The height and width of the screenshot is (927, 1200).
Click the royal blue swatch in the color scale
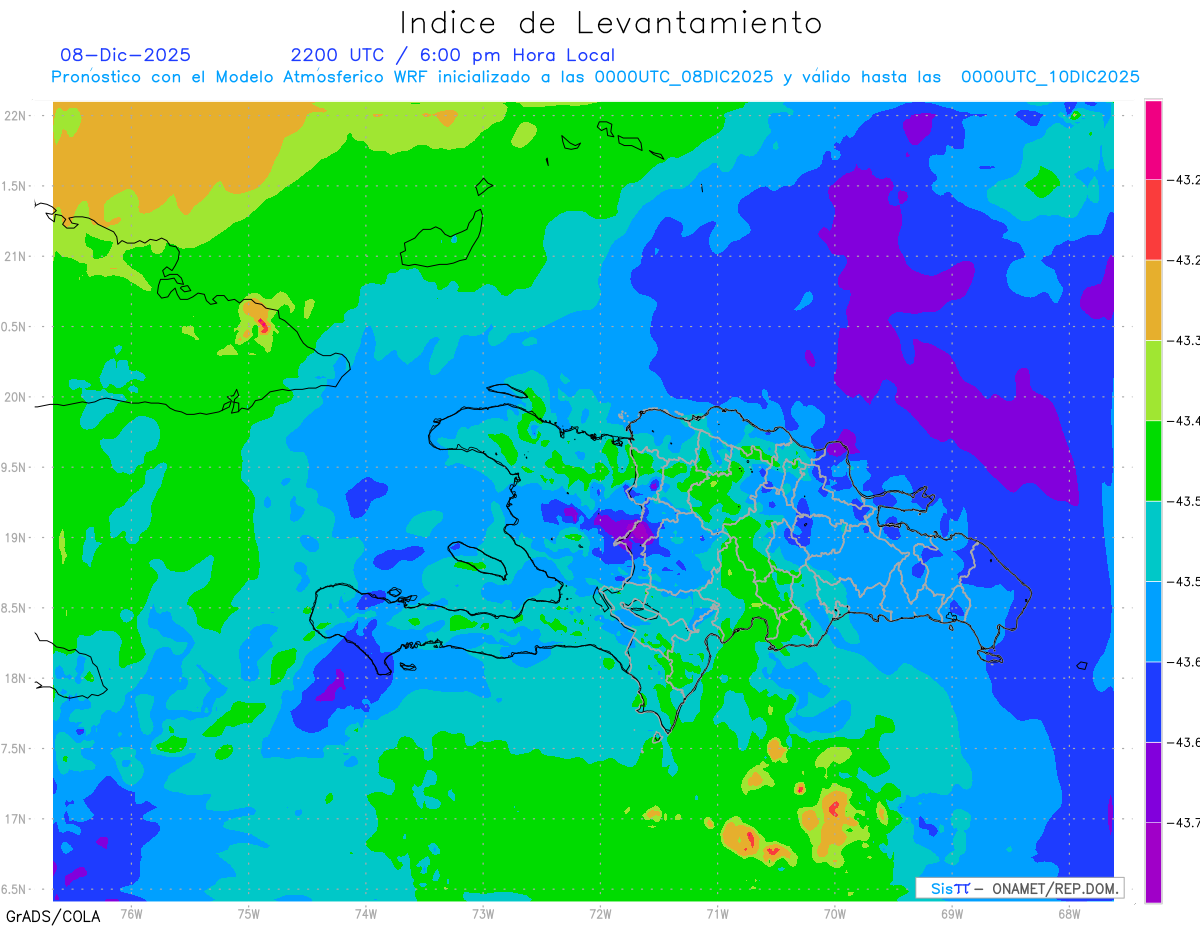(1153, 701)
